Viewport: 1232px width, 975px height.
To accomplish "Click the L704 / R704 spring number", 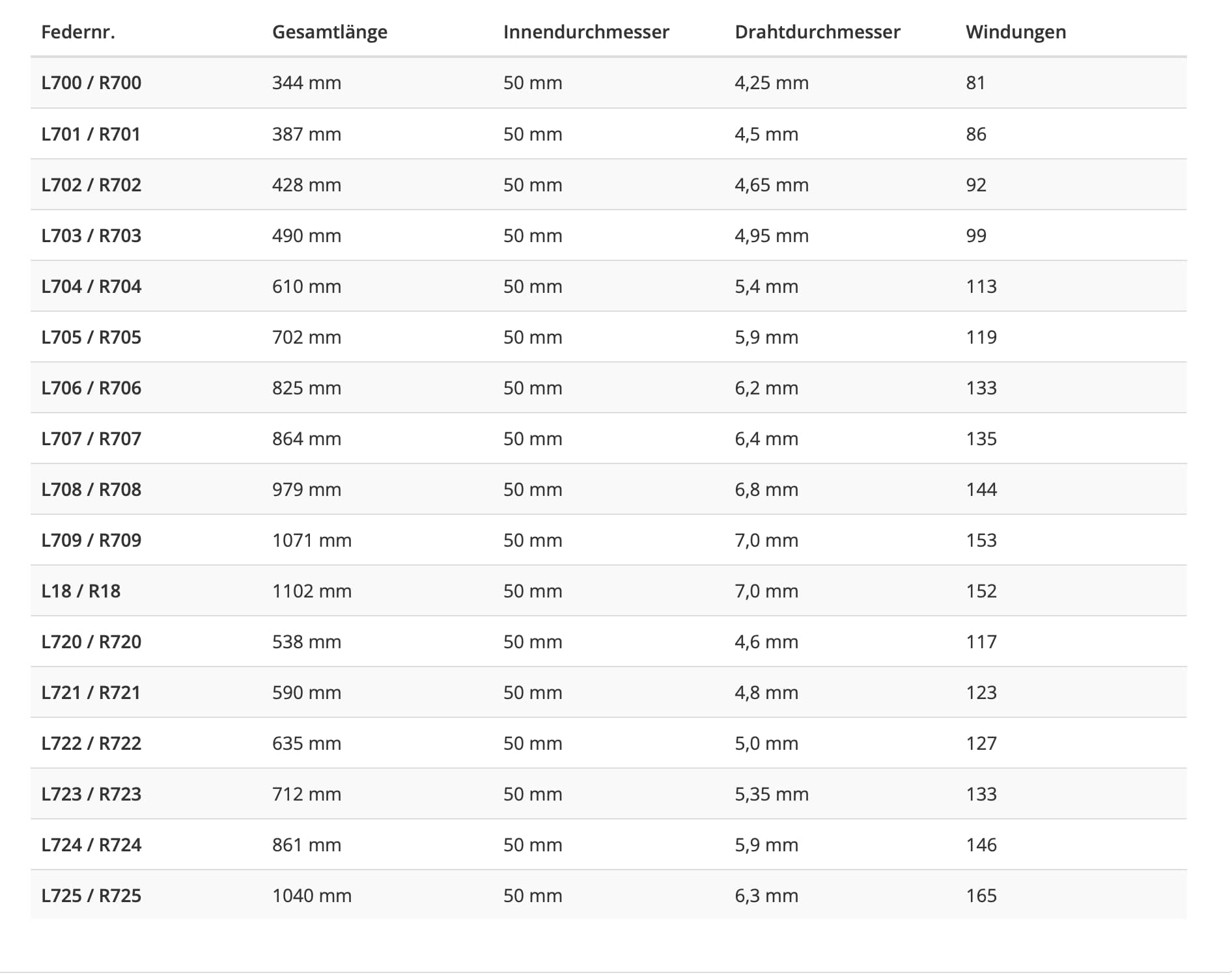I will point(91,286).
